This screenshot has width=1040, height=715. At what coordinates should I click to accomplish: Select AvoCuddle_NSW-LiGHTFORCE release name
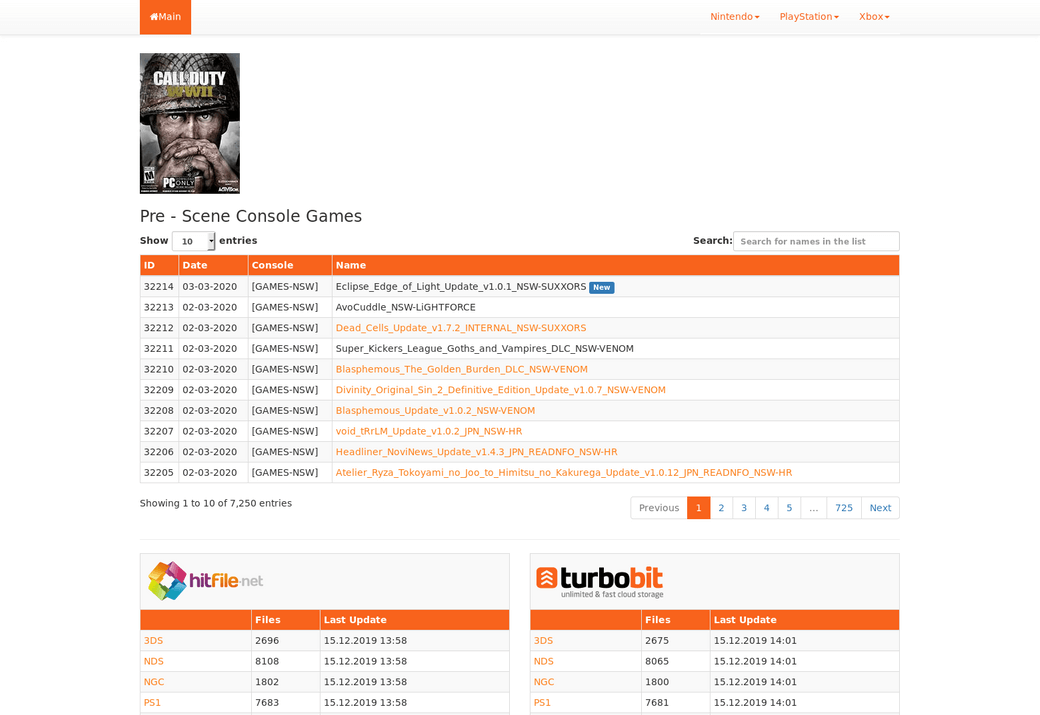pos(405,307)
